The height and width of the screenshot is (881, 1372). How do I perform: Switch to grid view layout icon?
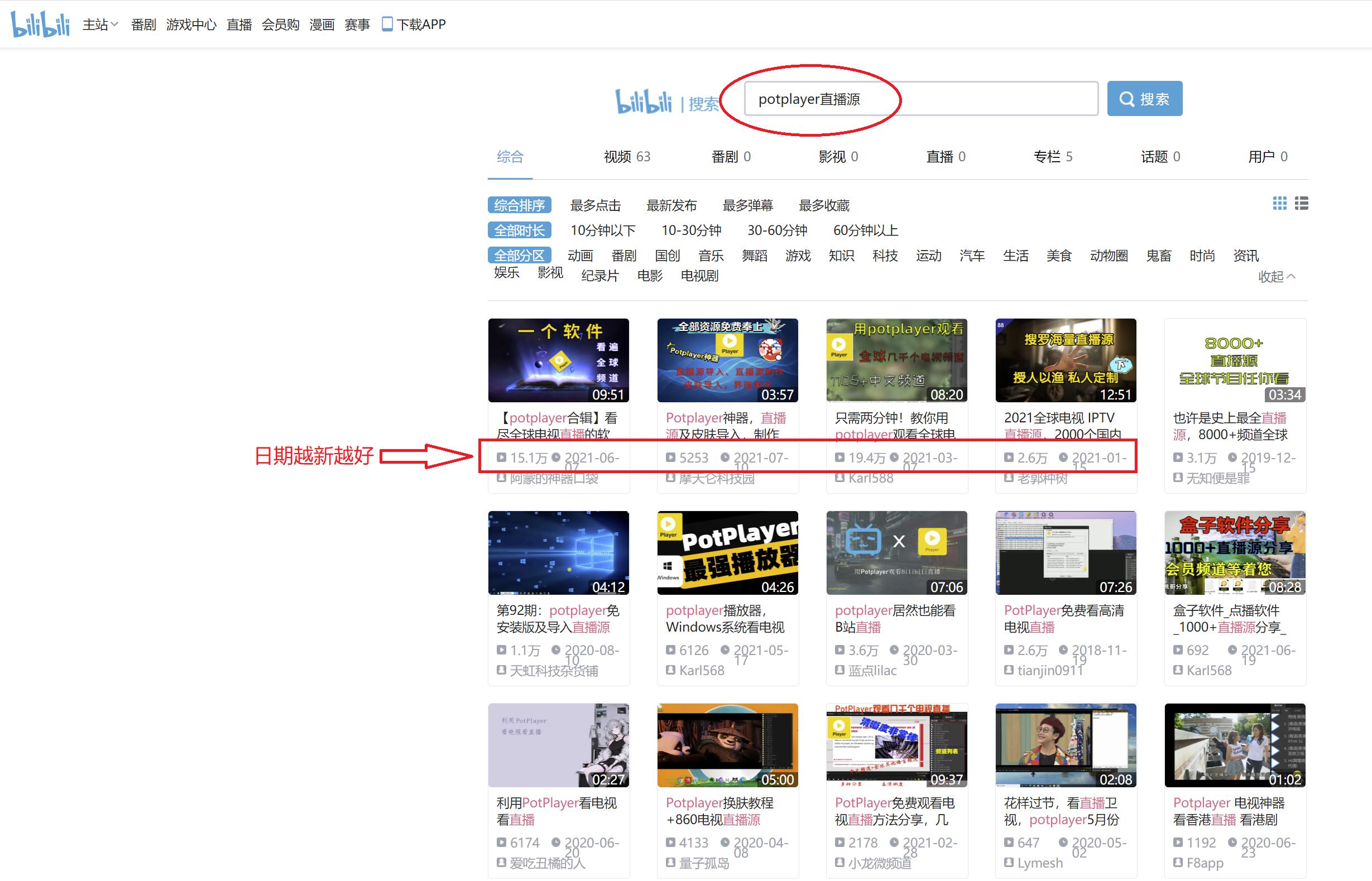tap(1279, 204)
